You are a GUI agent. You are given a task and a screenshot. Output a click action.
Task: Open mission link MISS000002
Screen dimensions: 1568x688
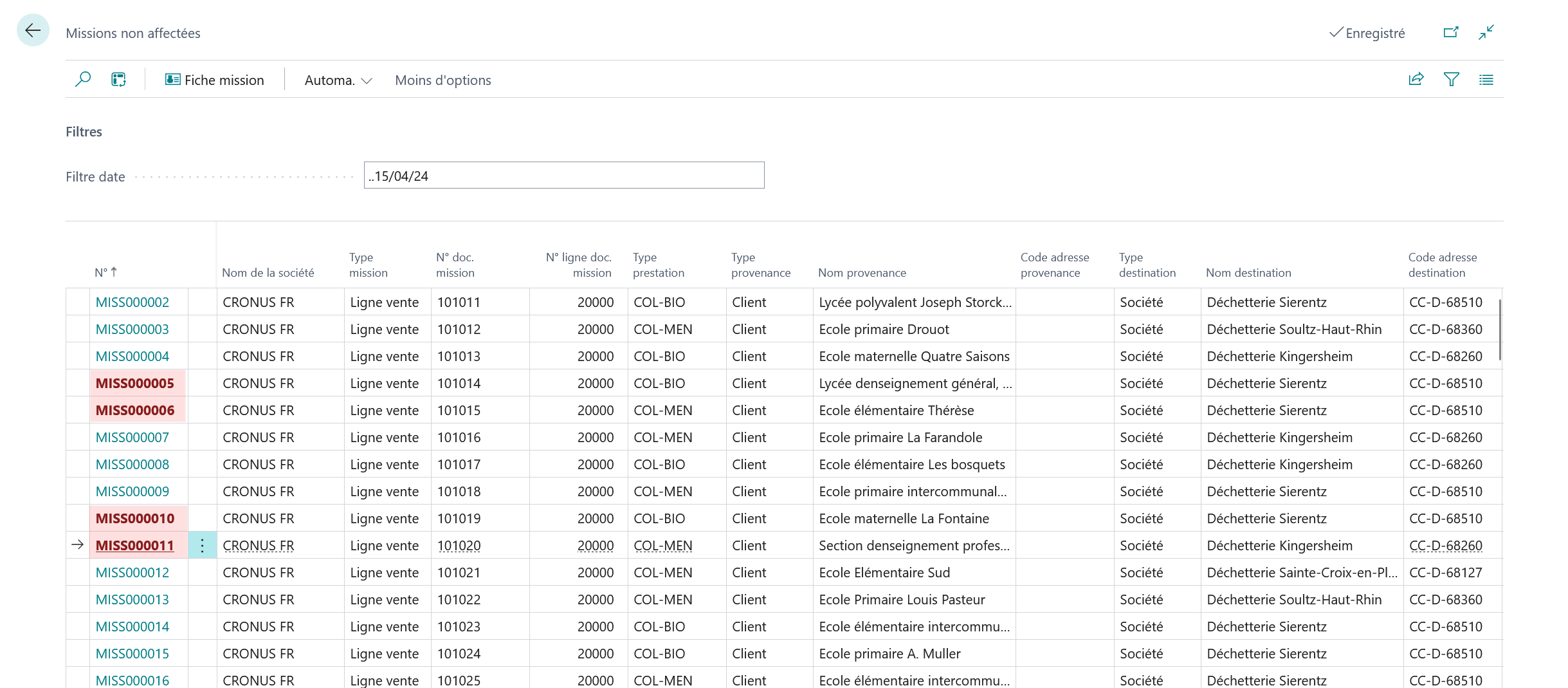pyautogui.click(x=132, y=302)
